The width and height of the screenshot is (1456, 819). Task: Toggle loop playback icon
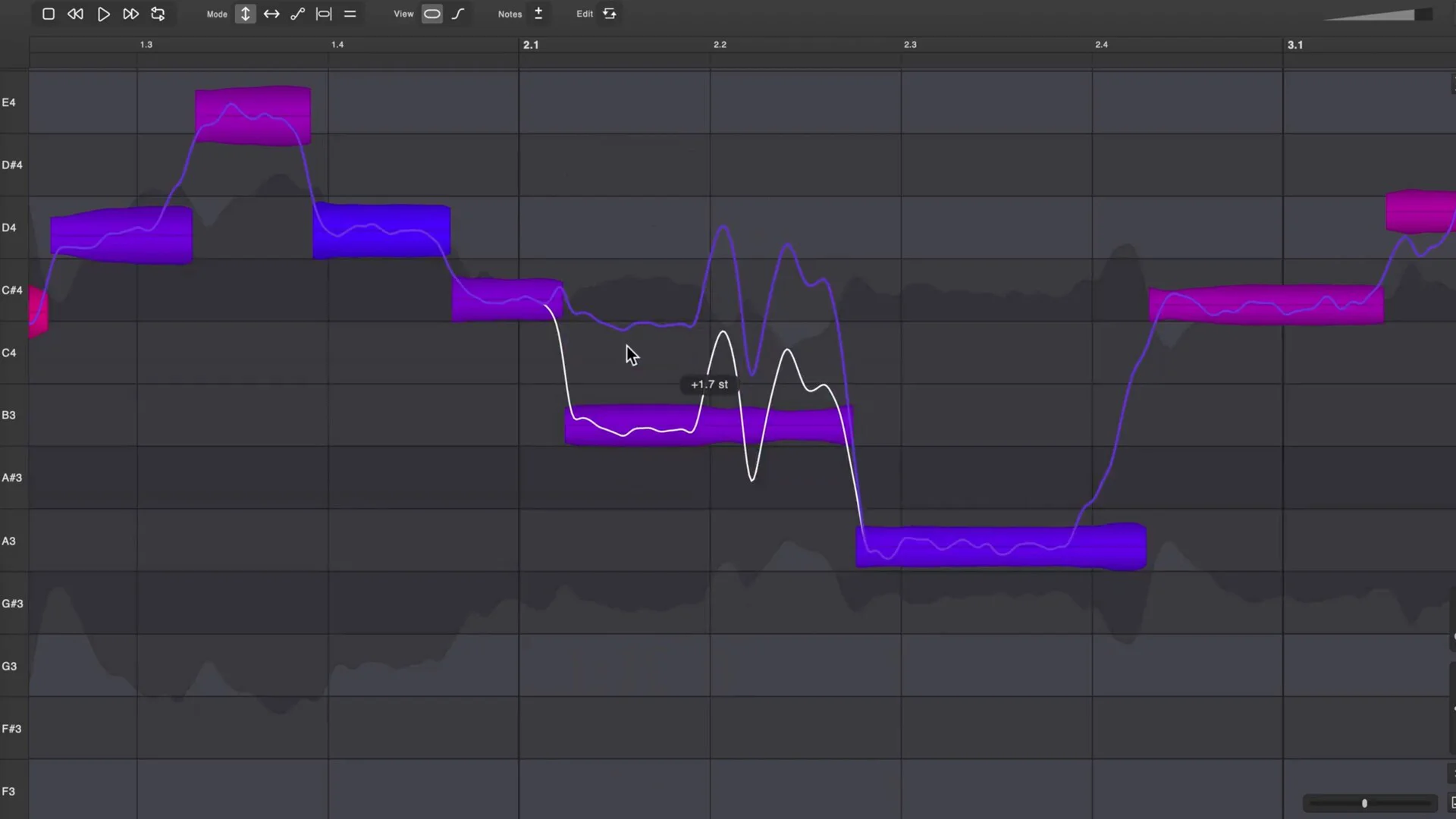pos(158,14)
